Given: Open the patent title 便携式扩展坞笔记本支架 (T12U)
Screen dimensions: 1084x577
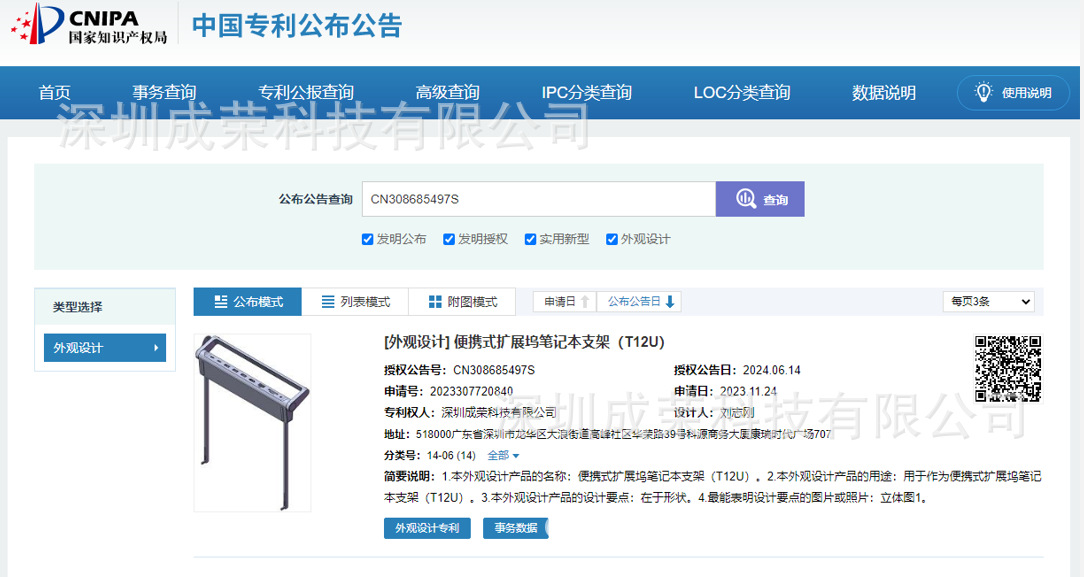Looking at the screenshot, I should (x=524, y=342).
